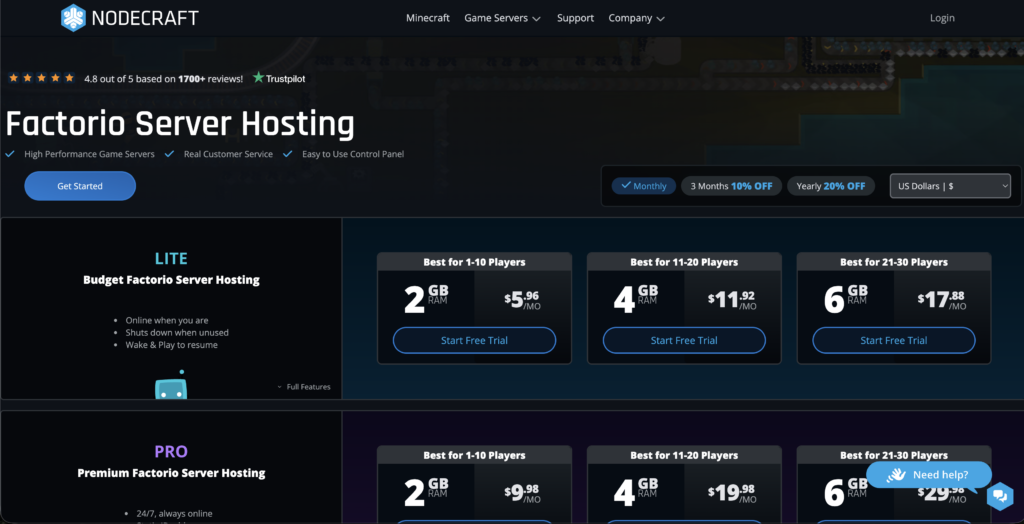Click LITE Best for 21-30 Players header

[893, 262]
